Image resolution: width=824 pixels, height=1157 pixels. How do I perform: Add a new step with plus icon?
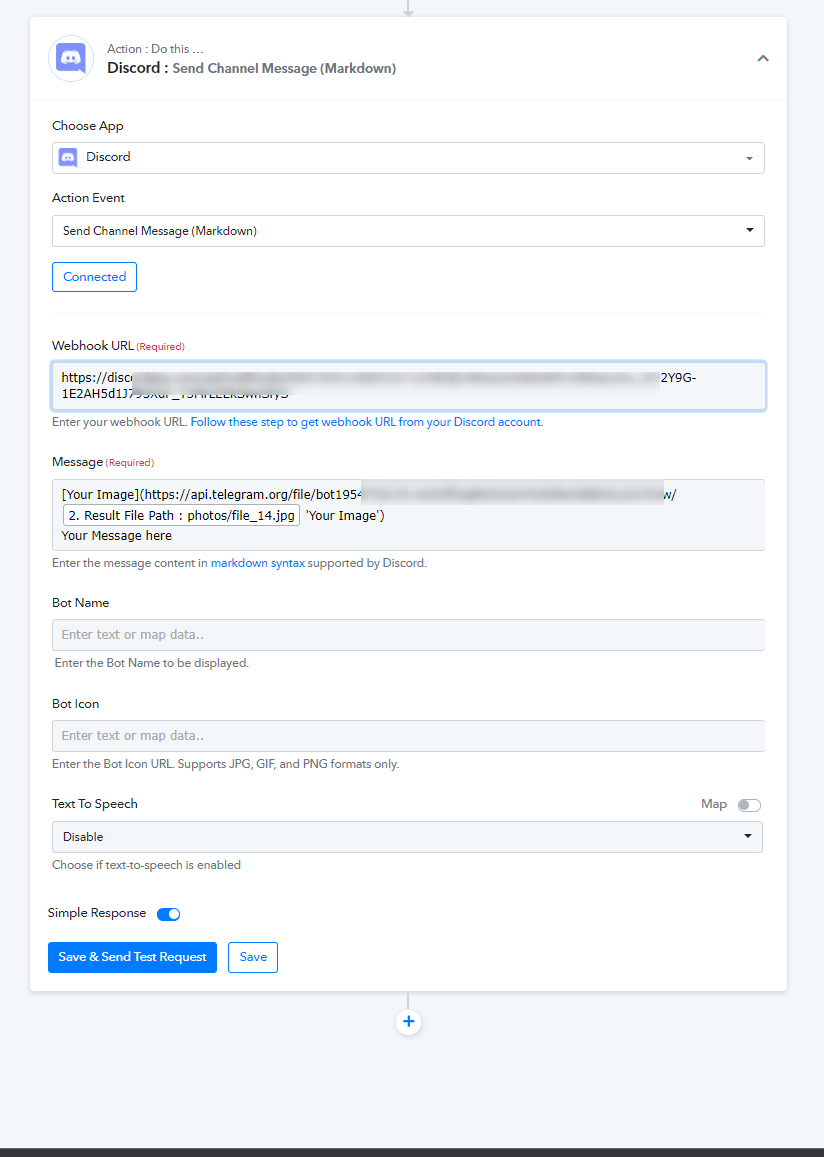pyautogui.click(x=409, y=1022)
